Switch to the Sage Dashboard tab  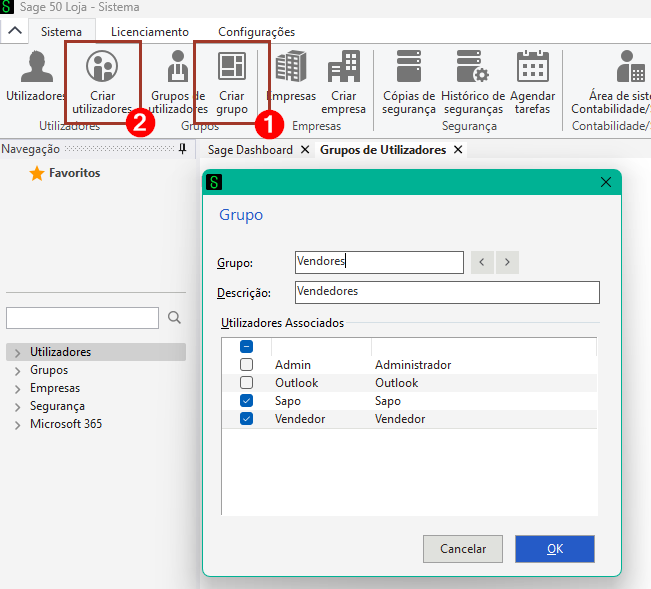pyautogui.click(x=250, y=150)
